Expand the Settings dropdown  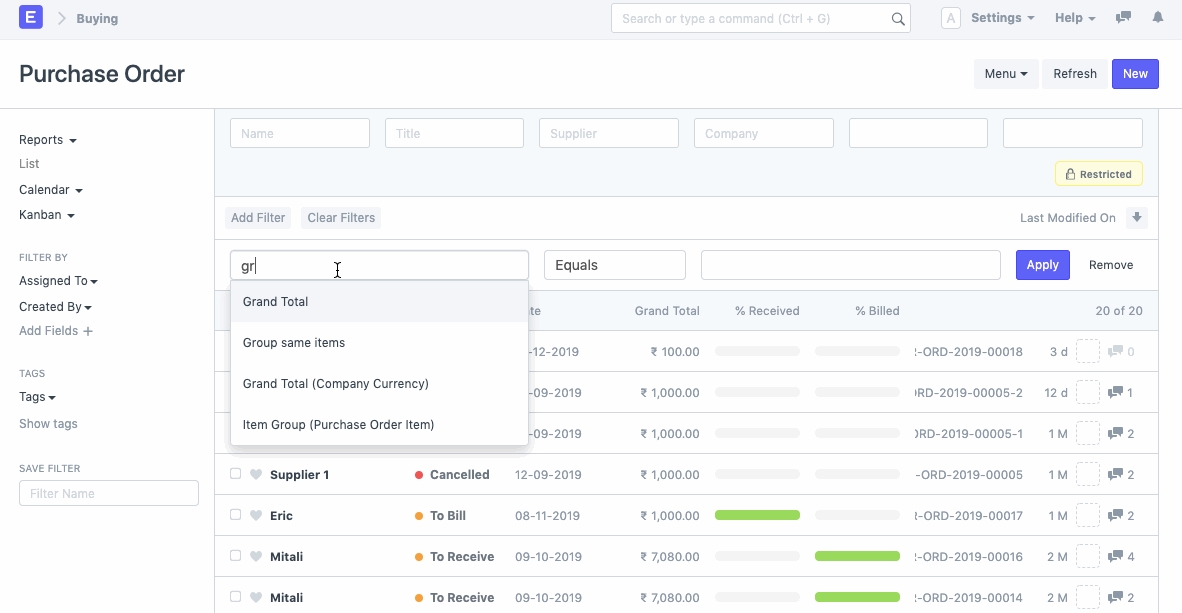tap(1001, 18)
